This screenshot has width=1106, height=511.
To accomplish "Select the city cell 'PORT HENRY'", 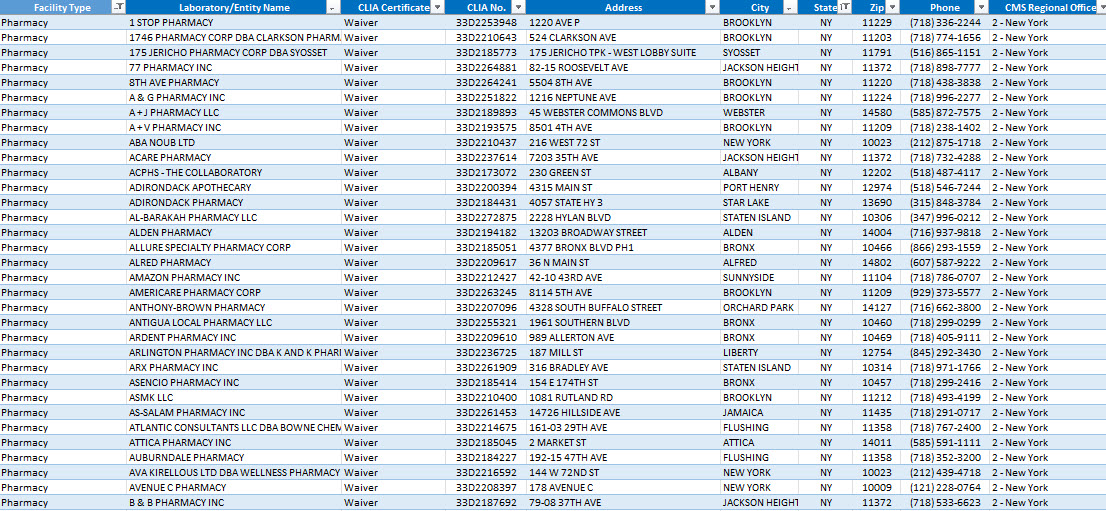I will (x=762, y=188).
